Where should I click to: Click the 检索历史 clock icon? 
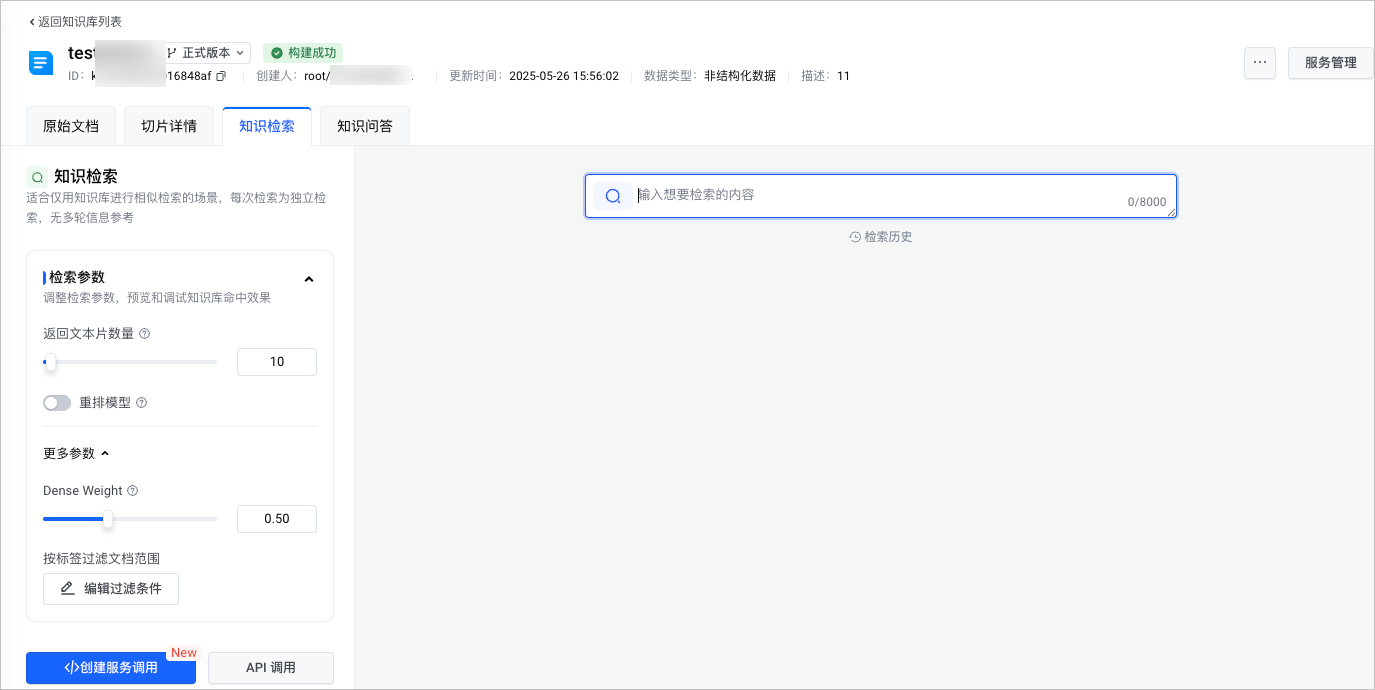point(855,237)
